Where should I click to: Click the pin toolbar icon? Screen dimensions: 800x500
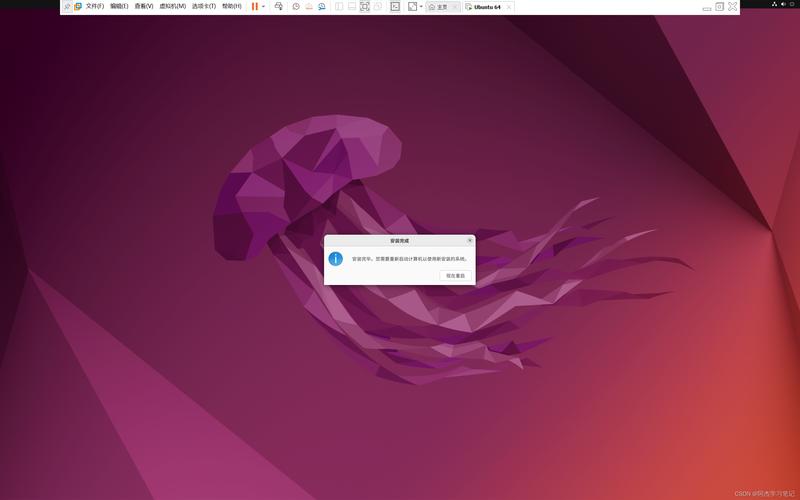pos(67,7)
